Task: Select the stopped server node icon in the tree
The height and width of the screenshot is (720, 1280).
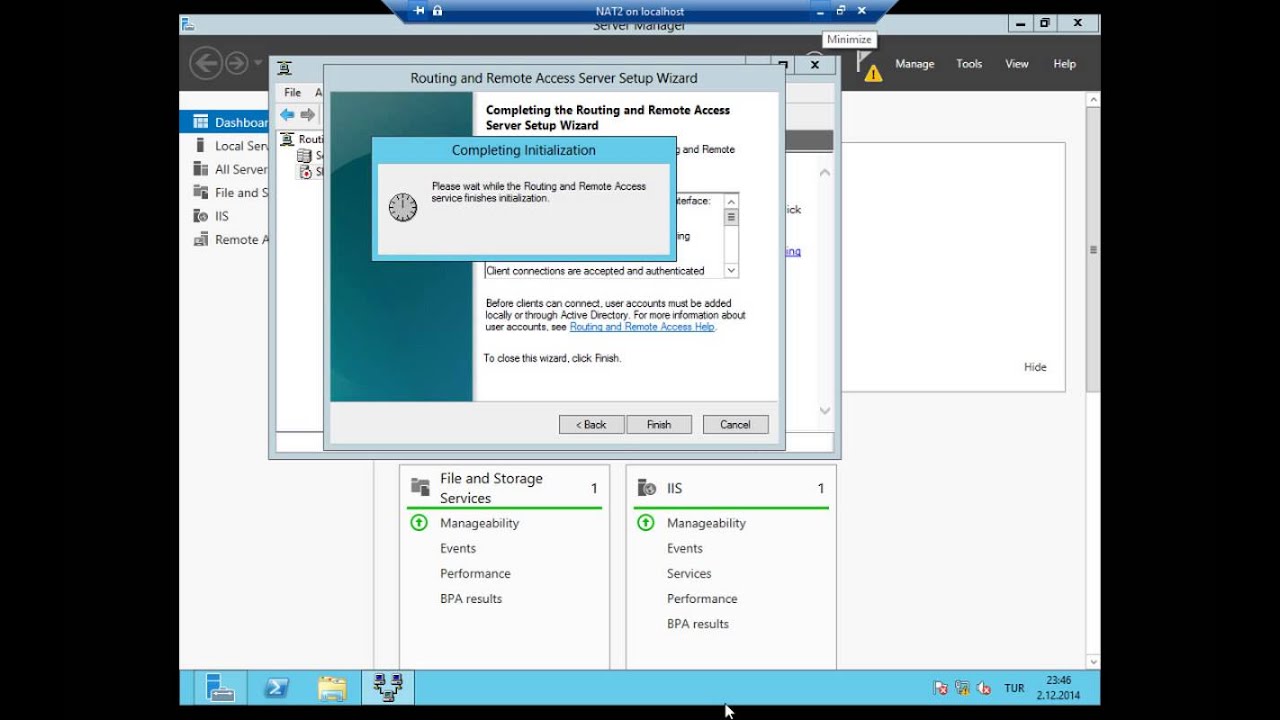Action: [304, 171]
